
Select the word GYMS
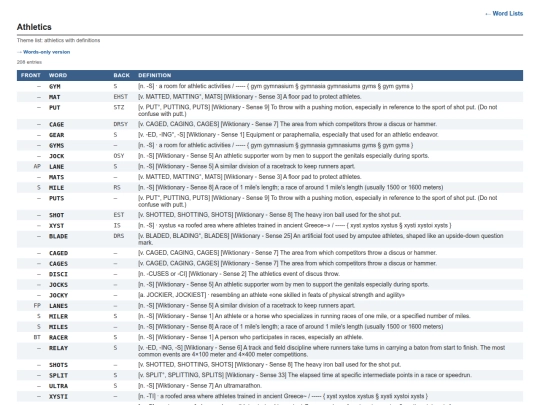click(56, 146)
